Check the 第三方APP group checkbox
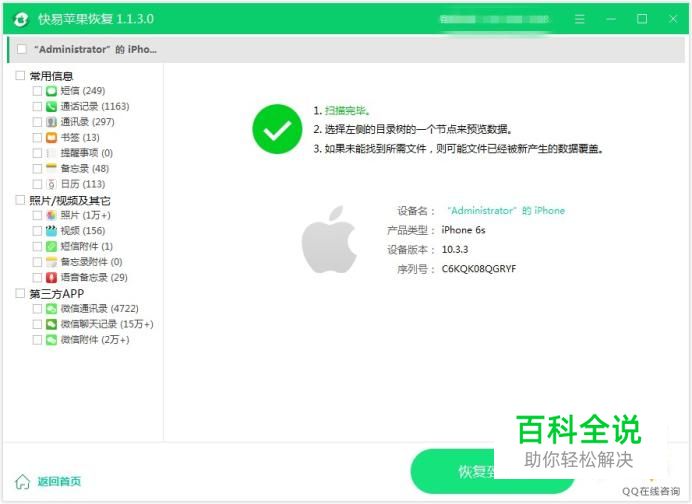The width and height of the screenshot is (692, 504). pos(20,293)
